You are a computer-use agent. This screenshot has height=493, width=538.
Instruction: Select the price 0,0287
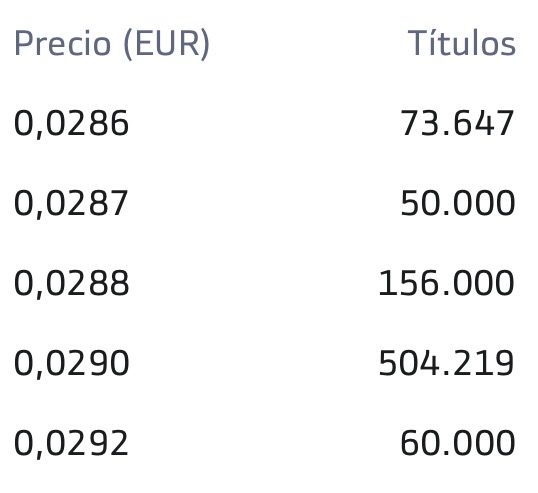[x=71, y=204]
